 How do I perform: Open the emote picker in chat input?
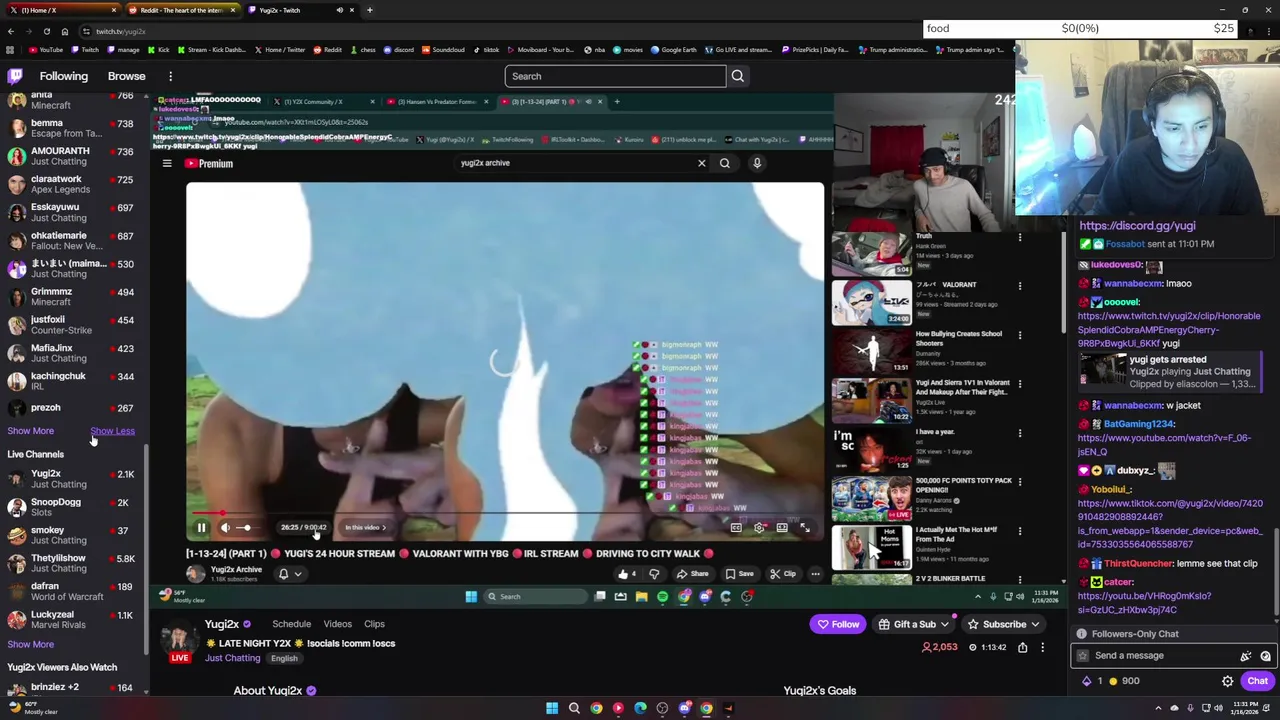(x=1265, y=656)
